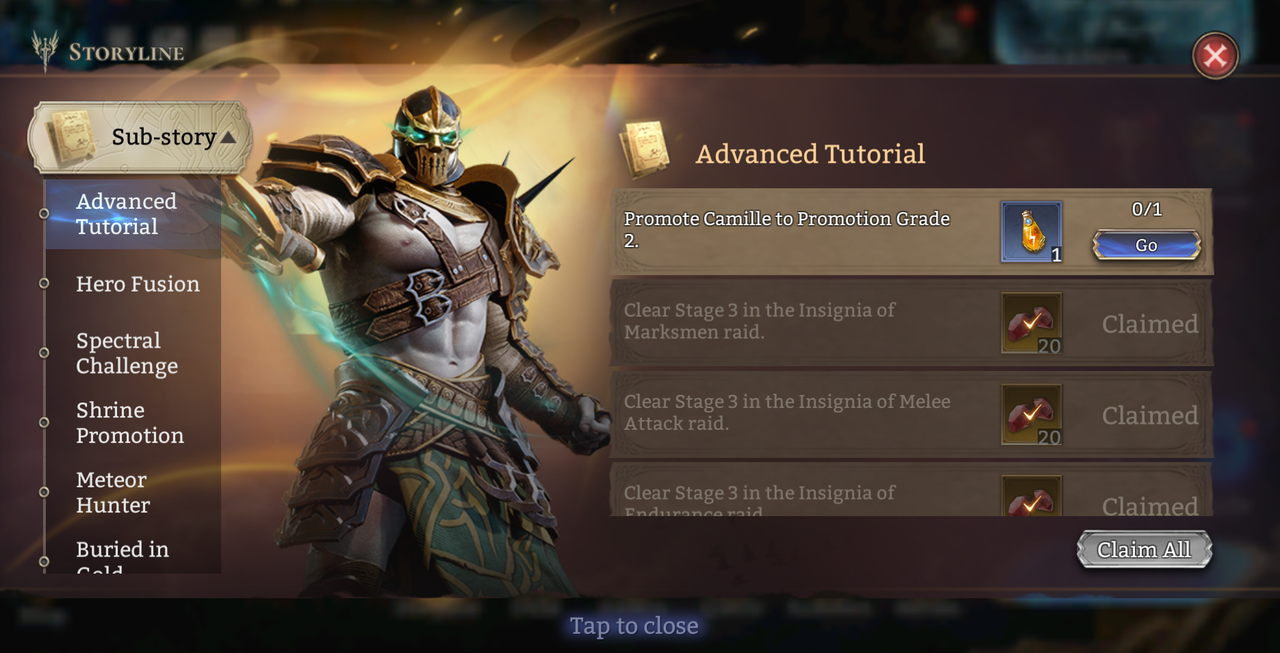
Task: Tap the Tap to close text
Action: [x=634, y=626]
